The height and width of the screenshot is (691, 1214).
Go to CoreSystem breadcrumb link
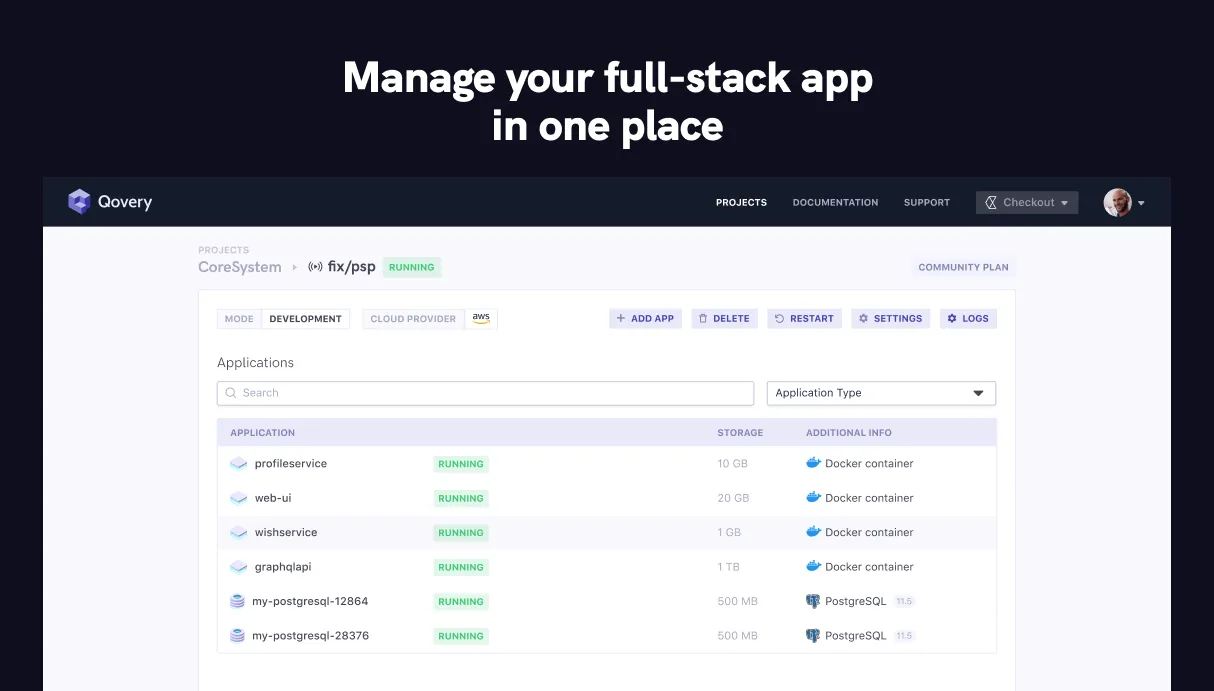[240, 267]
